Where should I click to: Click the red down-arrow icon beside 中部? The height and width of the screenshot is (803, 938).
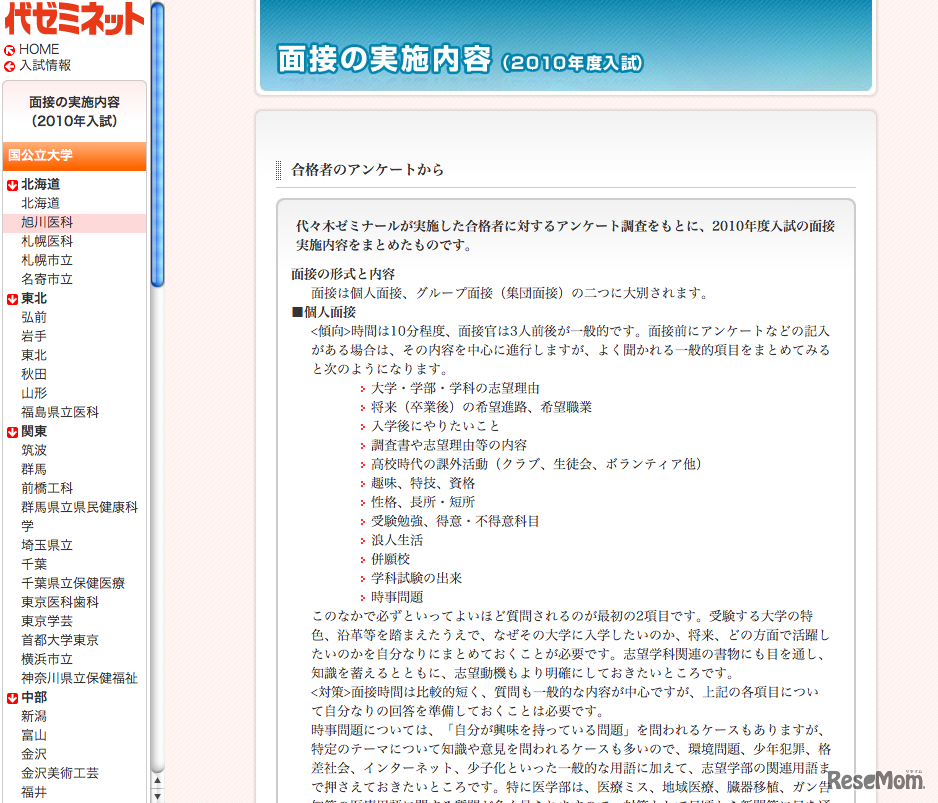pyautogui.click(x=12, y=698)
